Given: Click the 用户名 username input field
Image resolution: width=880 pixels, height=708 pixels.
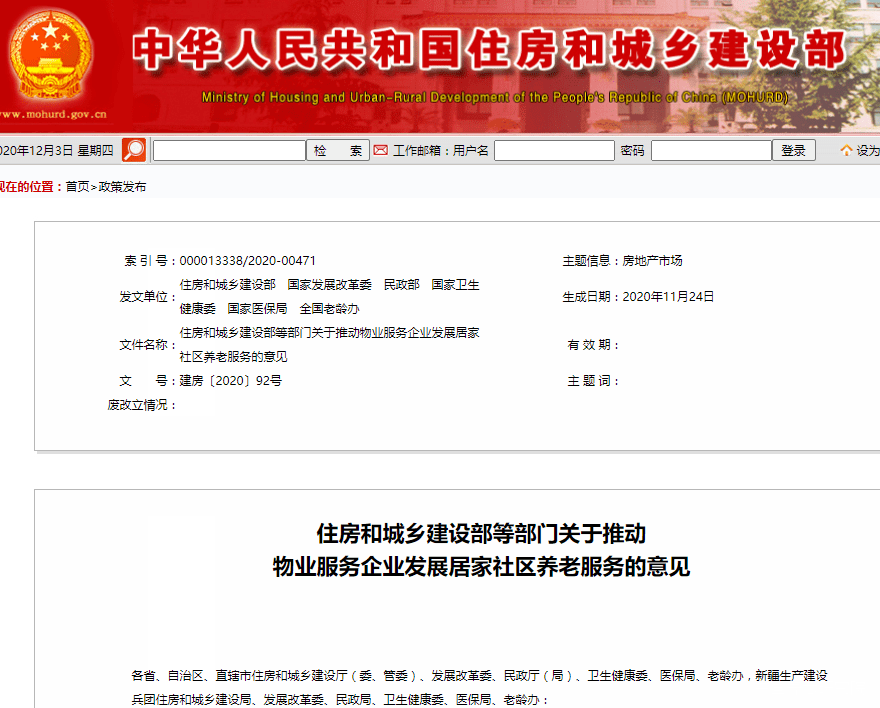Looking at the screenshot, I should (x=554, y=151).
